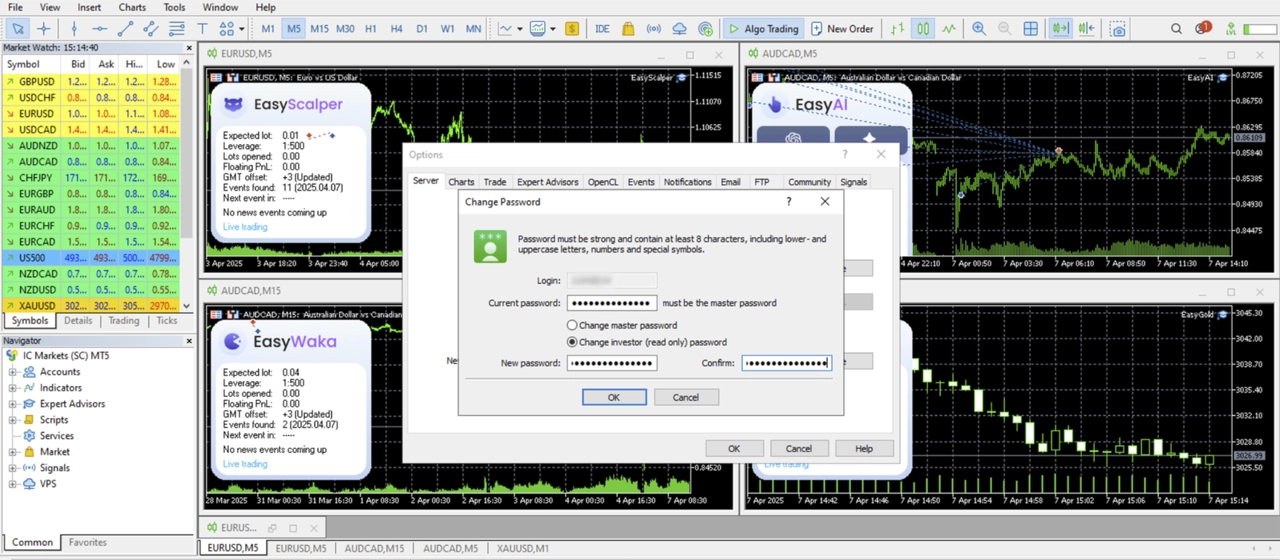Click Live trading link in EasyScalper panel
The image size is (1280, 560).
245,227
